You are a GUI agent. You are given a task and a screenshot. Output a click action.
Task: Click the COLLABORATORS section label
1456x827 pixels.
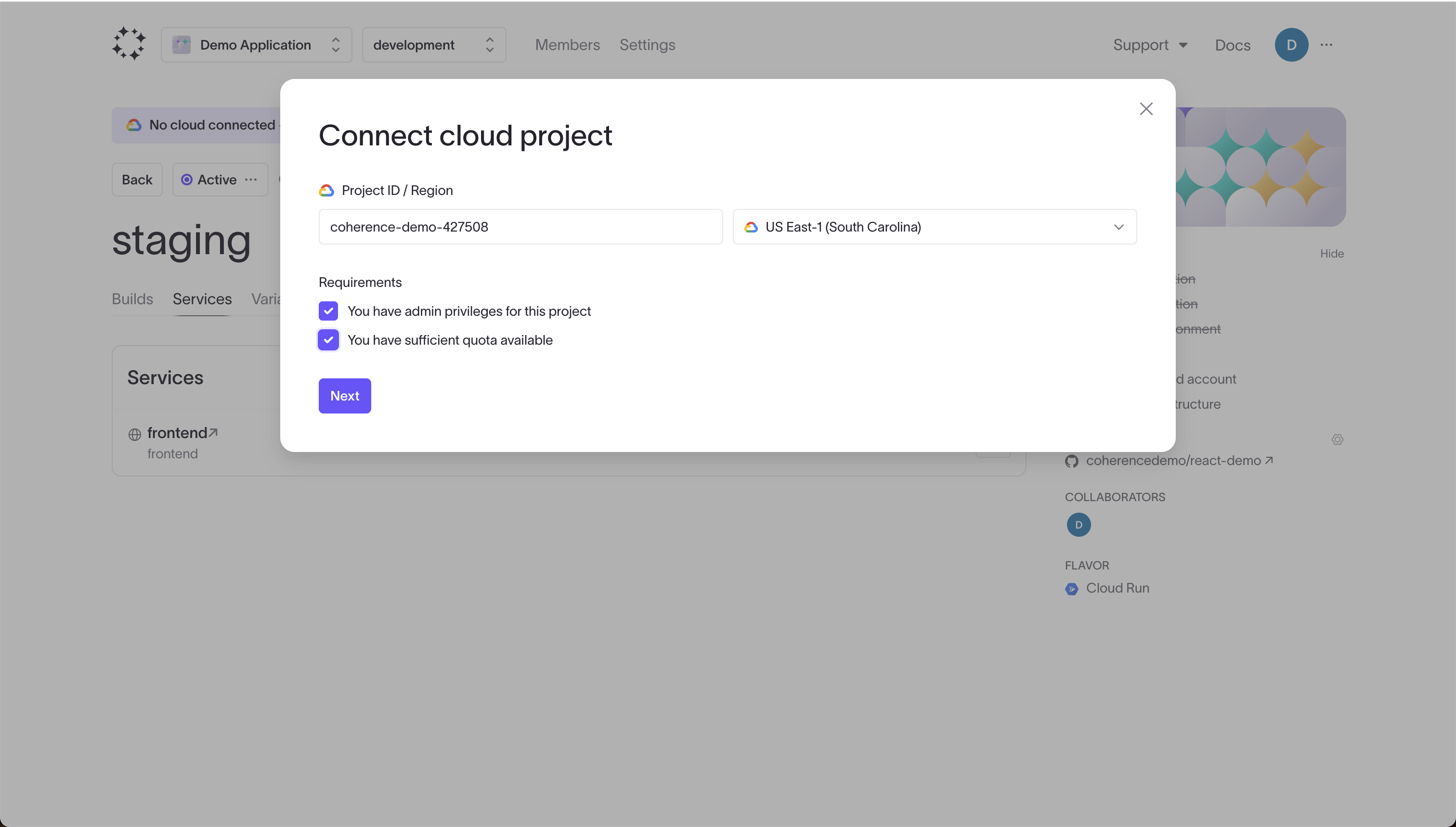[1115, 497]
